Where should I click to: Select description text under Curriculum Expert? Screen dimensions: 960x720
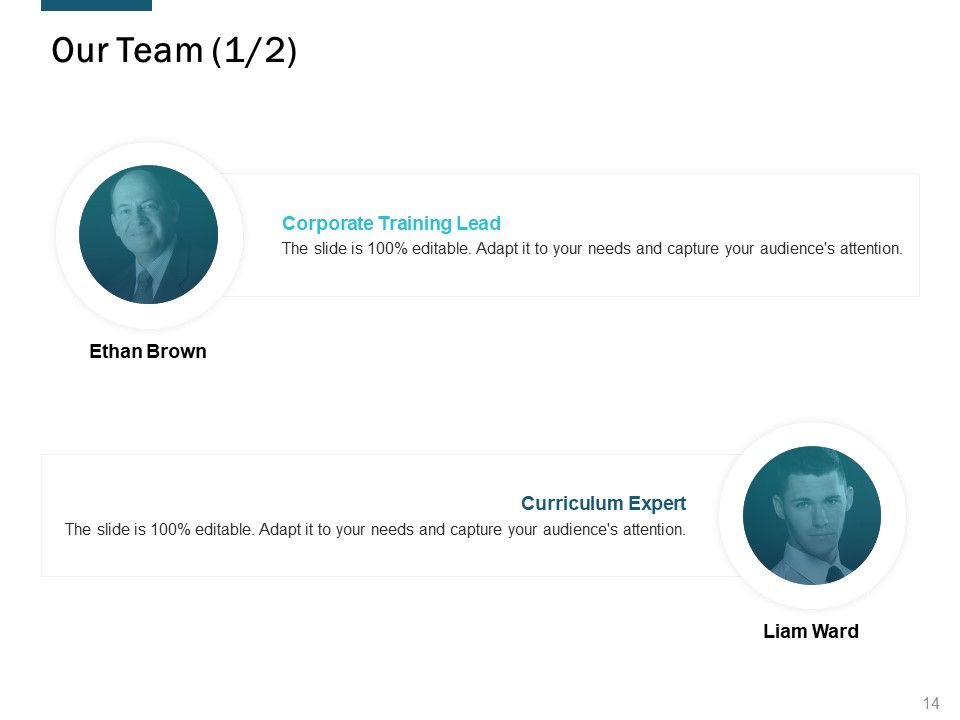tap(375, 530)
